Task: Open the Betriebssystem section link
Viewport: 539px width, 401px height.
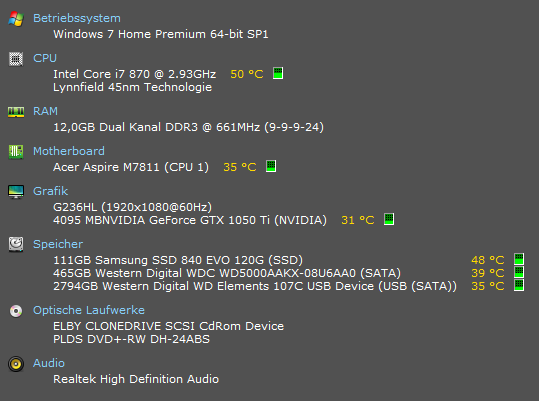Action: 77,18
